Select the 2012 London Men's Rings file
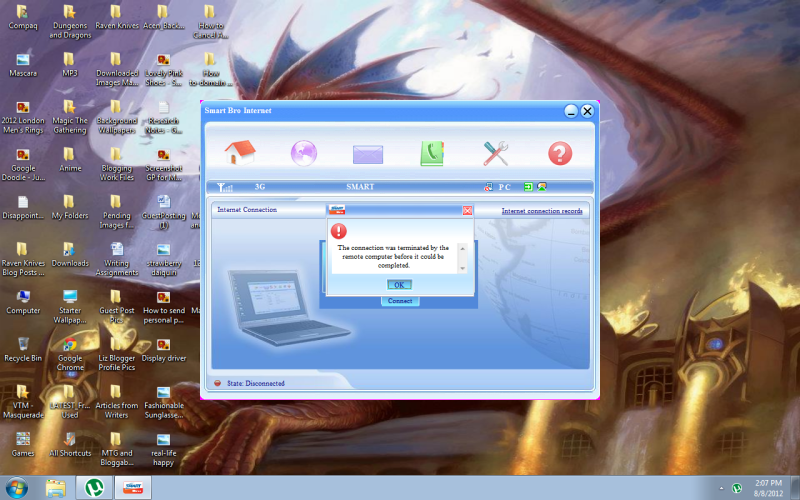This screenshot has height=500, width=800. pos(23,117)
